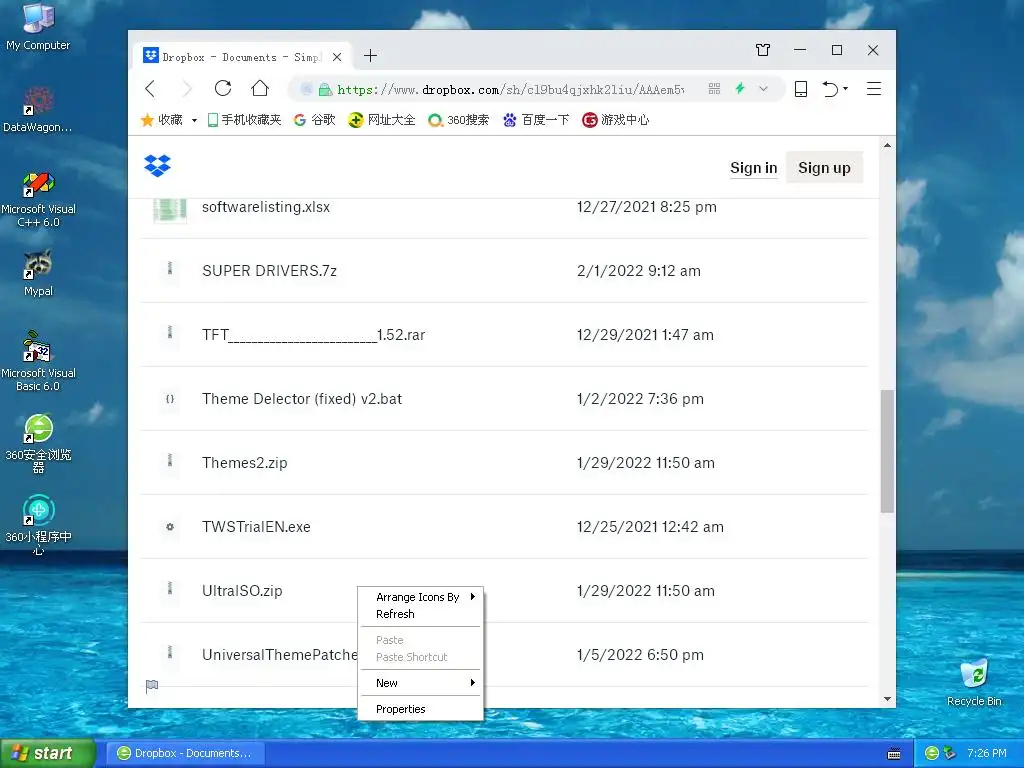
Task: Select the My Computer desktop icon
Action: click(x=38, y=27)
